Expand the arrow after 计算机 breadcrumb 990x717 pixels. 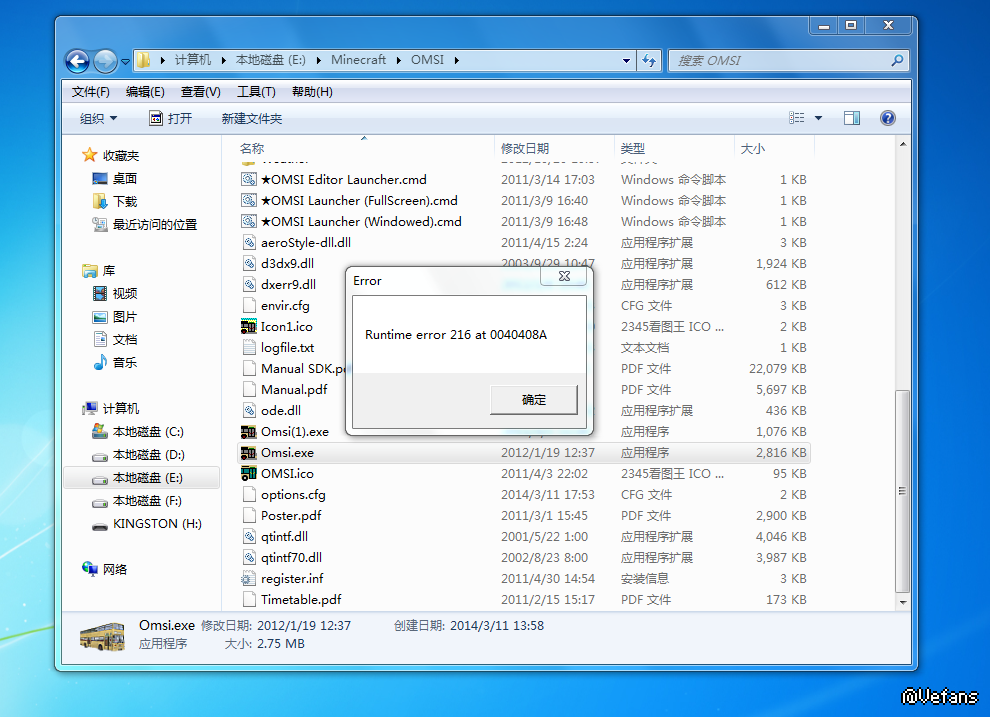[224, 61]
